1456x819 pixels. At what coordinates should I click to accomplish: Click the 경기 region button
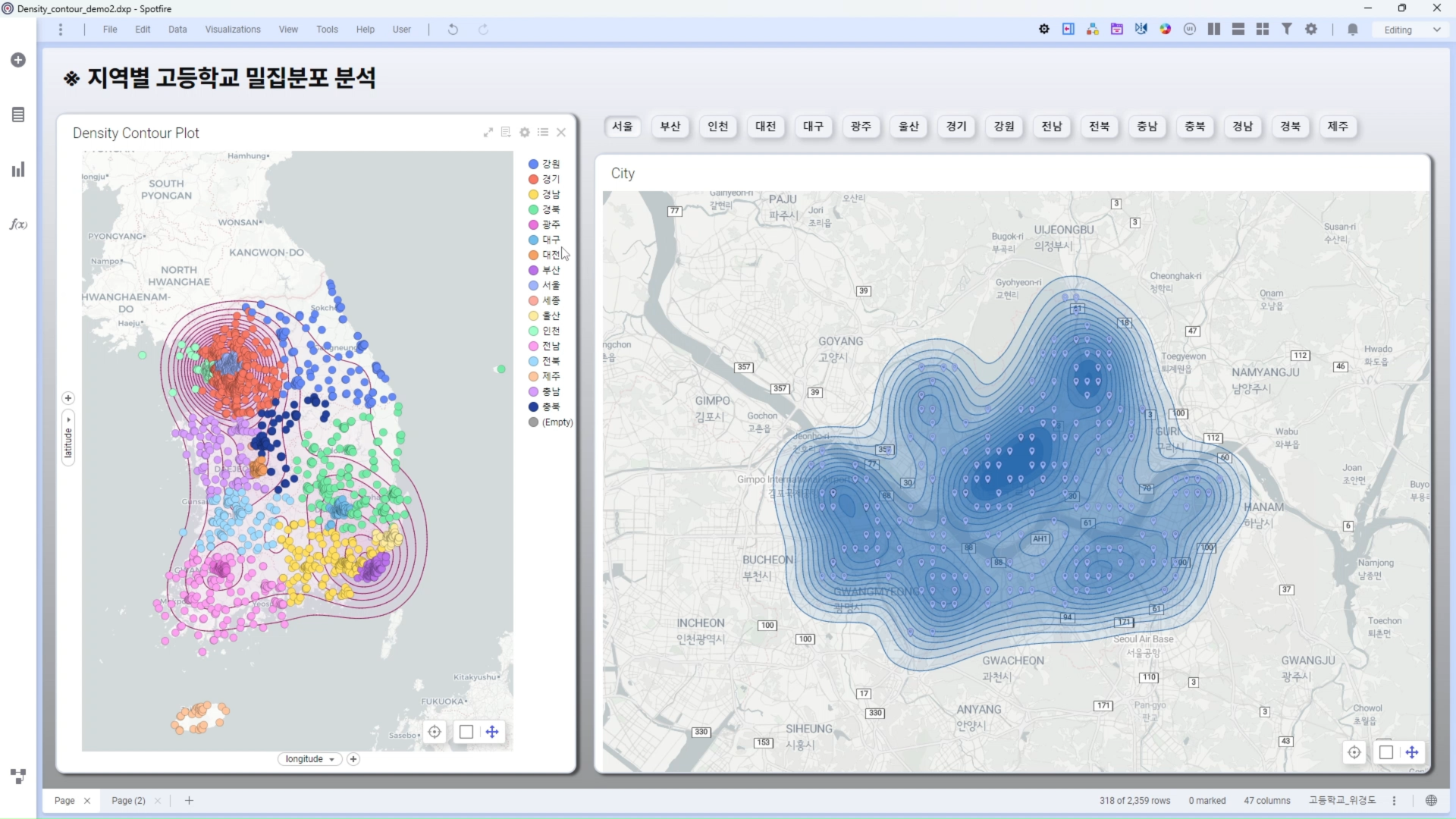point(957,127)
